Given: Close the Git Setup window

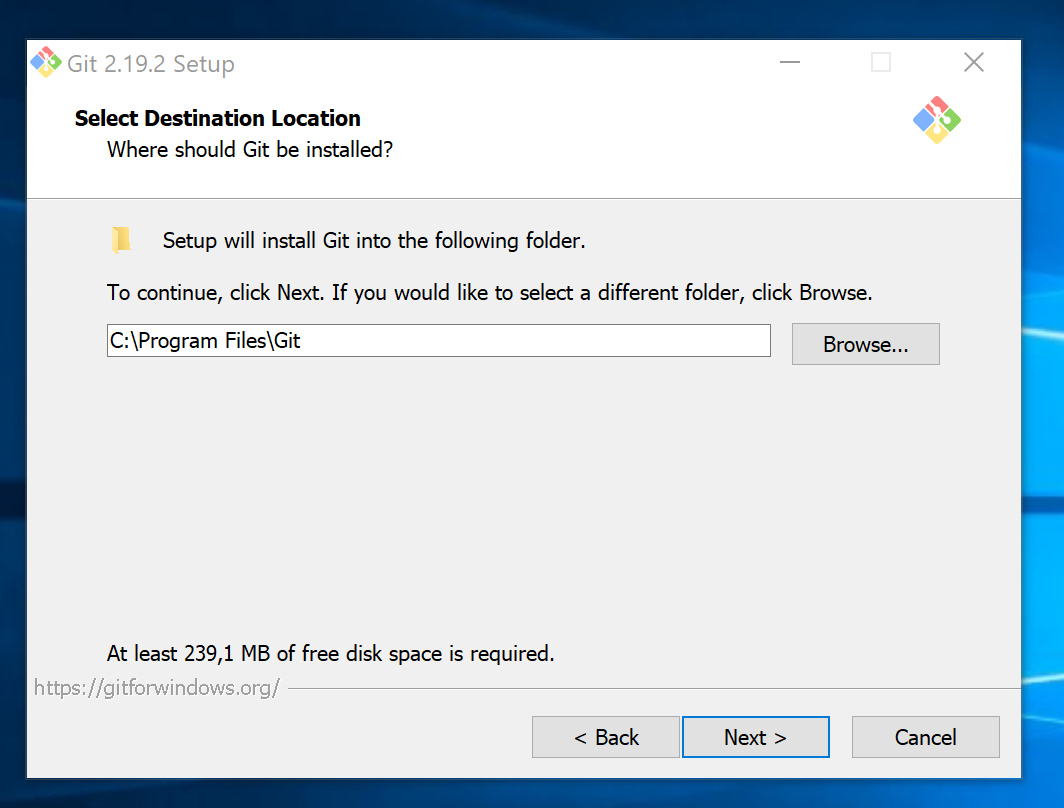Looking at the screenshot, I should coord(974,62).
